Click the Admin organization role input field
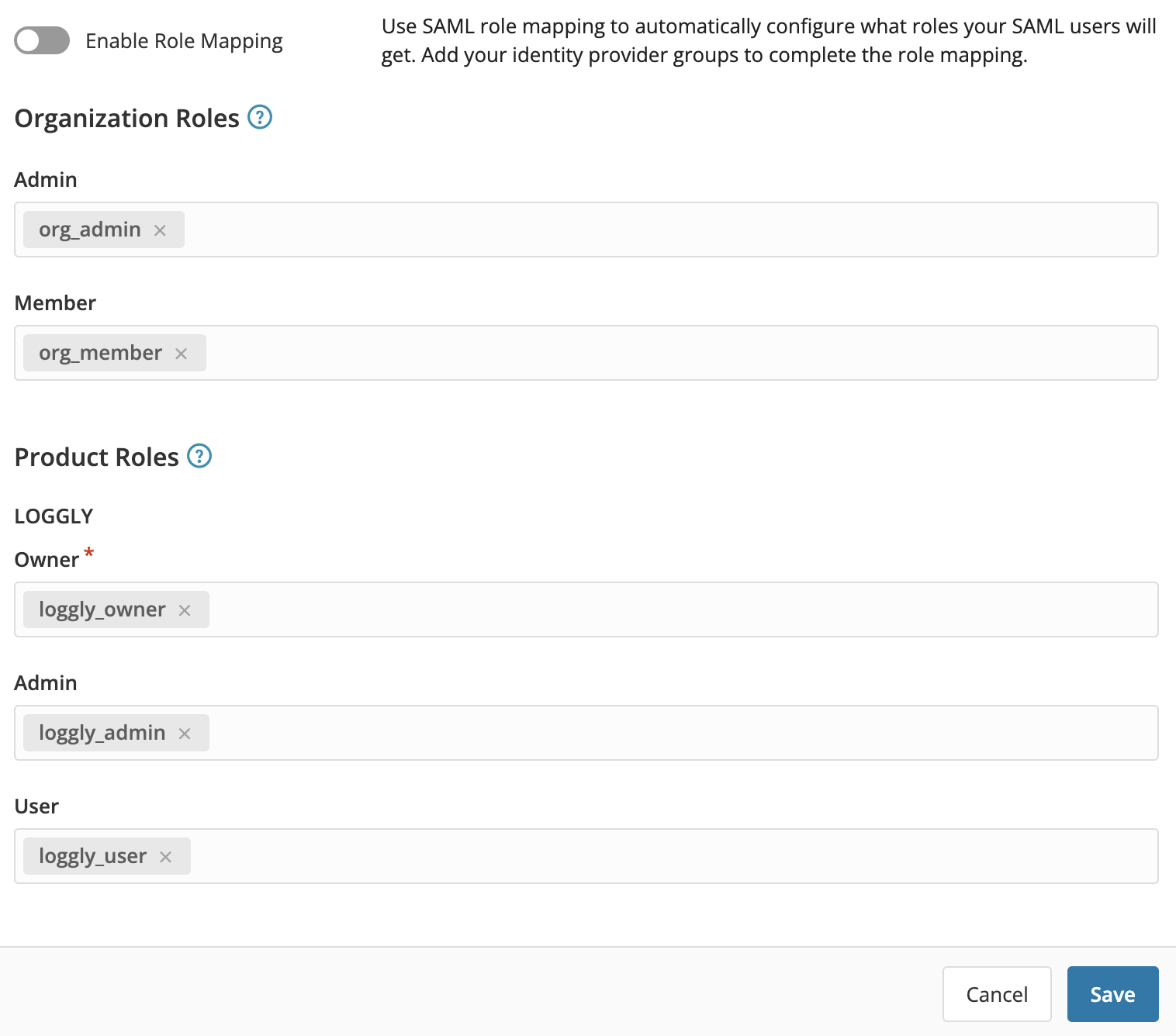The height and width of the screenshot is (1036, 1176). [621, 230]
